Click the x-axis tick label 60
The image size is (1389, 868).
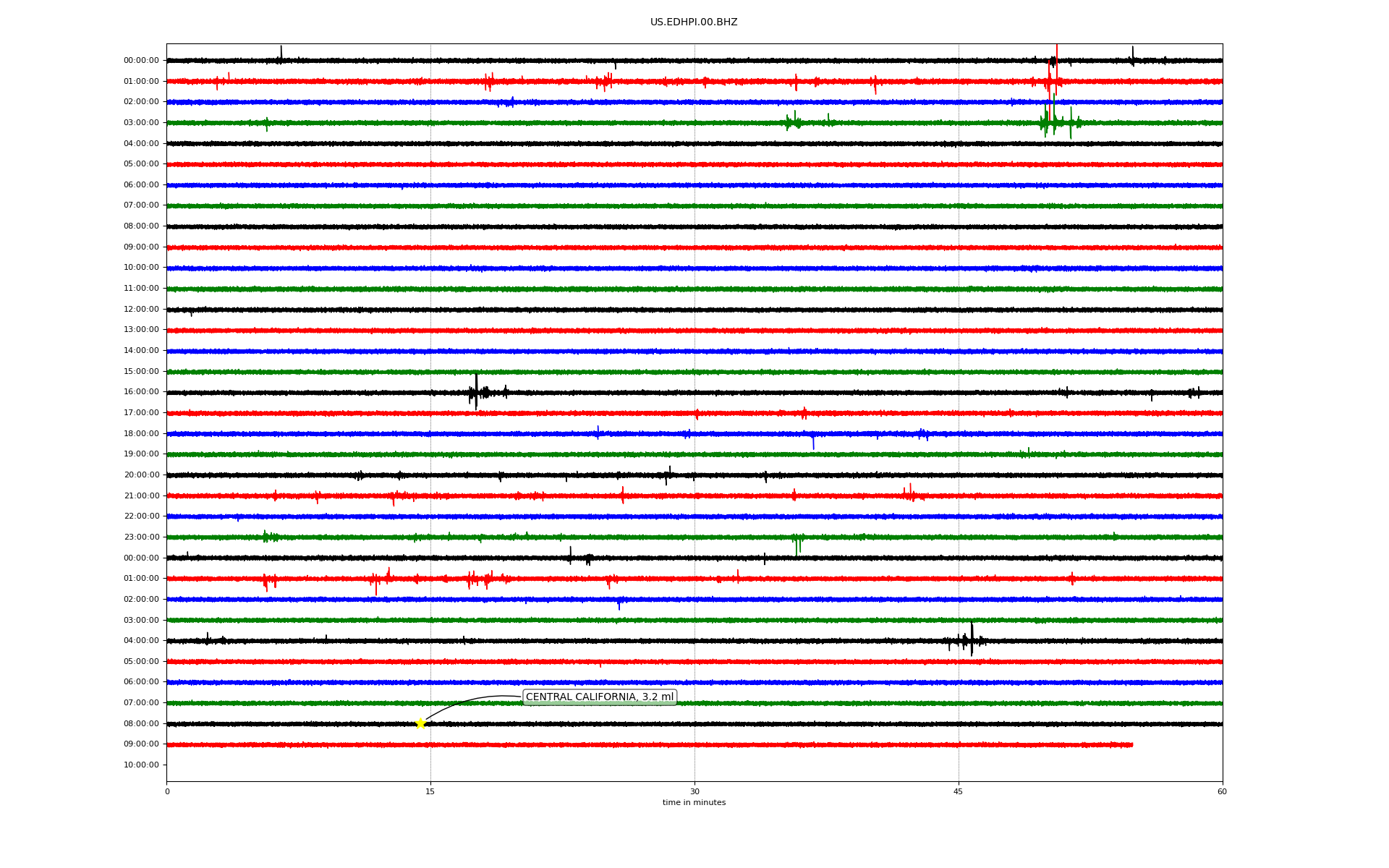(1222, 792)
